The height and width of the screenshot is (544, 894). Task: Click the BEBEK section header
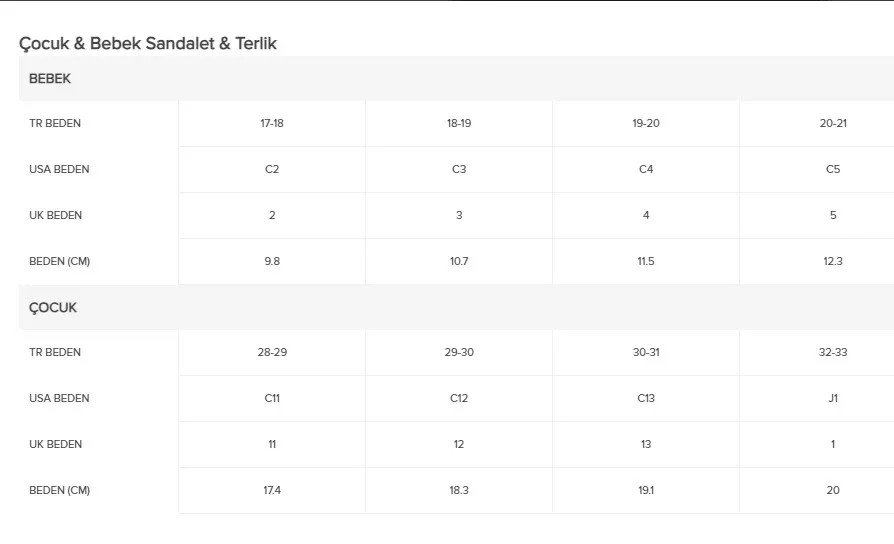50,79
